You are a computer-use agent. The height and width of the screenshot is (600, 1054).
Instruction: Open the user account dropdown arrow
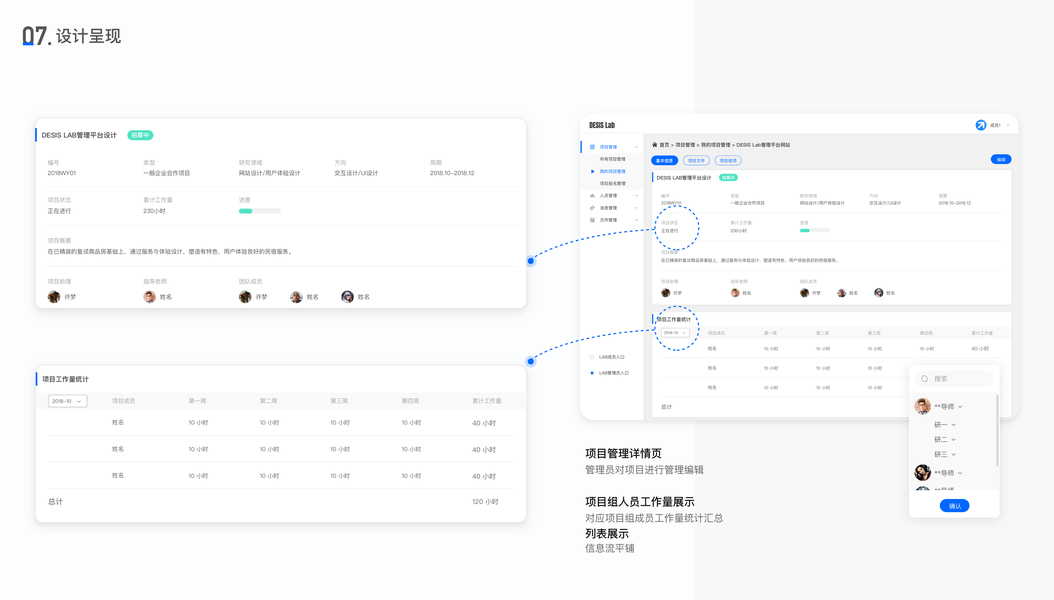[x=1008, y=125]
